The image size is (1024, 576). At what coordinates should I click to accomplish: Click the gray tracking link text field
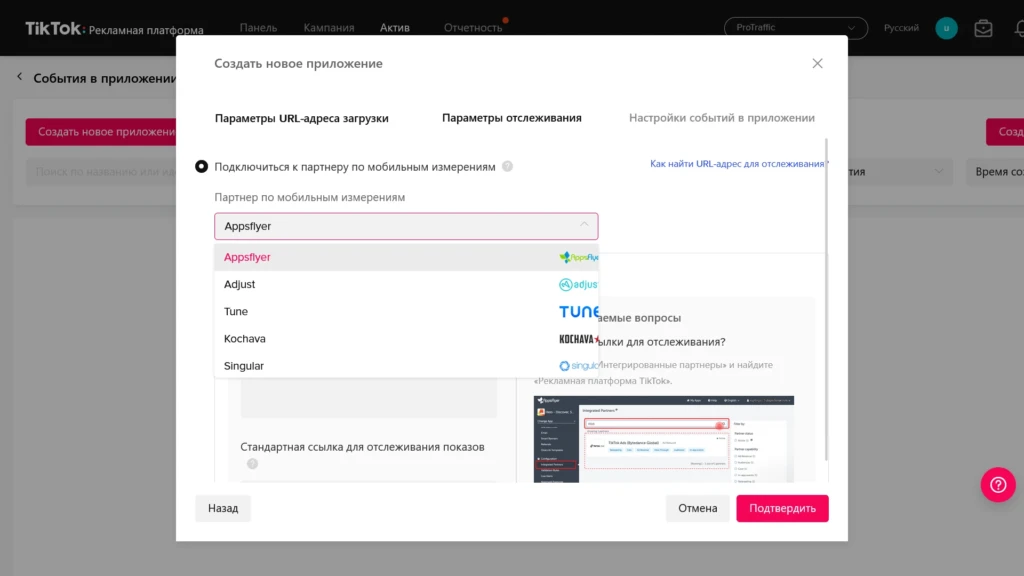368,398
